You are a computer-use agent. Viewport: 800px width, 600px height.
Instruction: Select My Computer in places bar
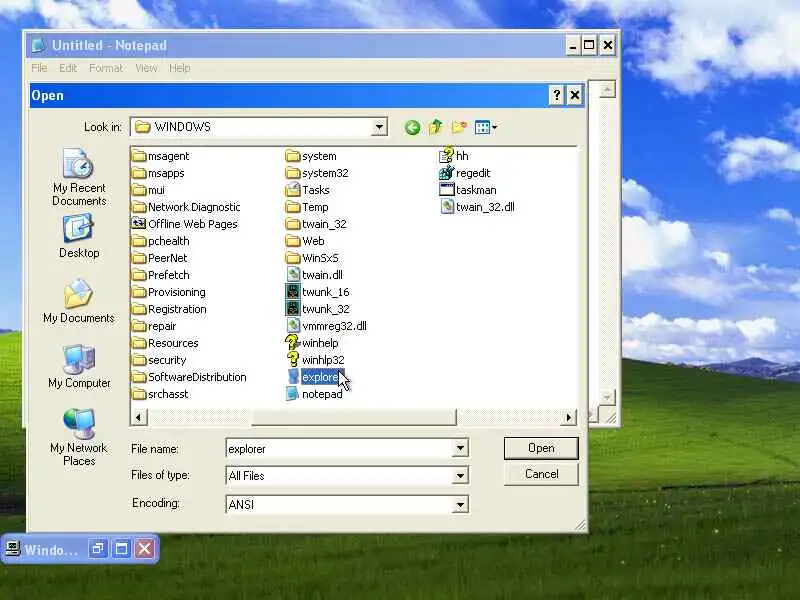coord(79,366)
